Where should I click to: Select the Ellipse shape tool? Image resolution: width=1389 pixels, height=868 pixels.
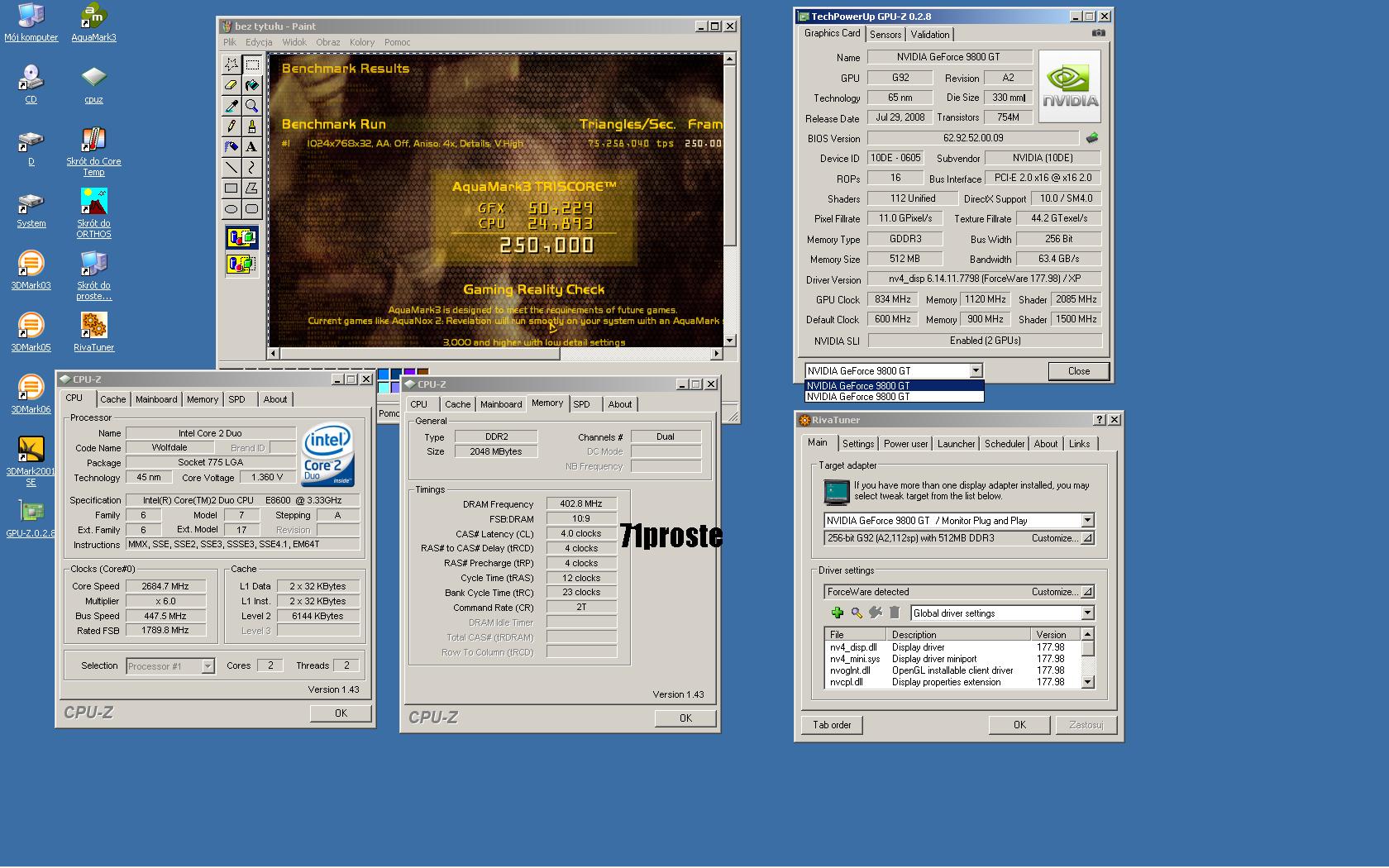click(231, 209)
